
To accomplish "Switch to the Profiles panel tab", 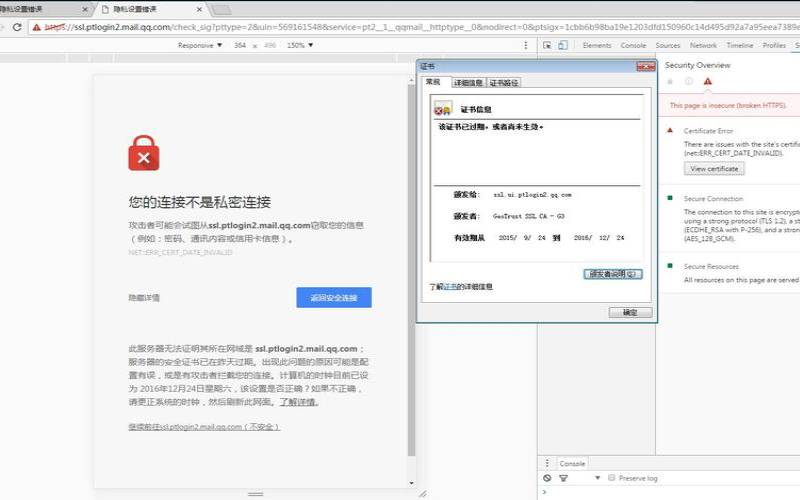I will coord(774,45).
